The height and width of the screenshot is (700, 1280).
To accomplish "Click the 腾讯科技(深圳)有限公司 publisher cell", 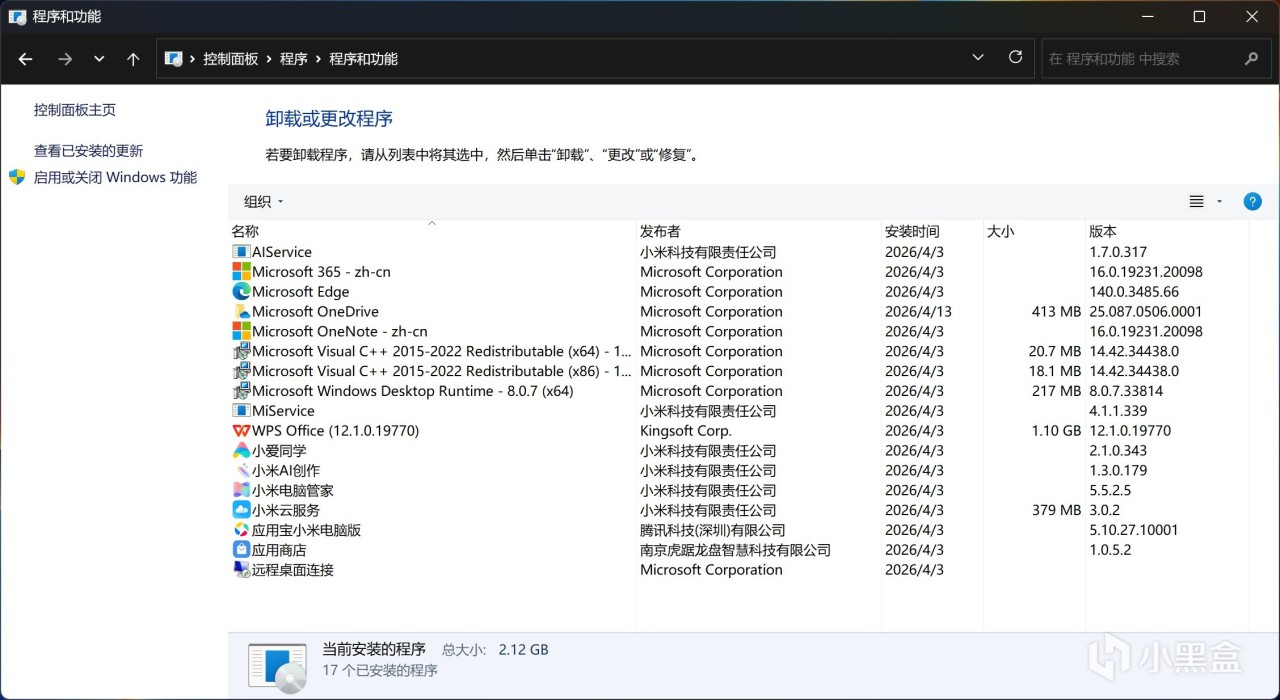I will pyautogui.click(x=713, y=530).
